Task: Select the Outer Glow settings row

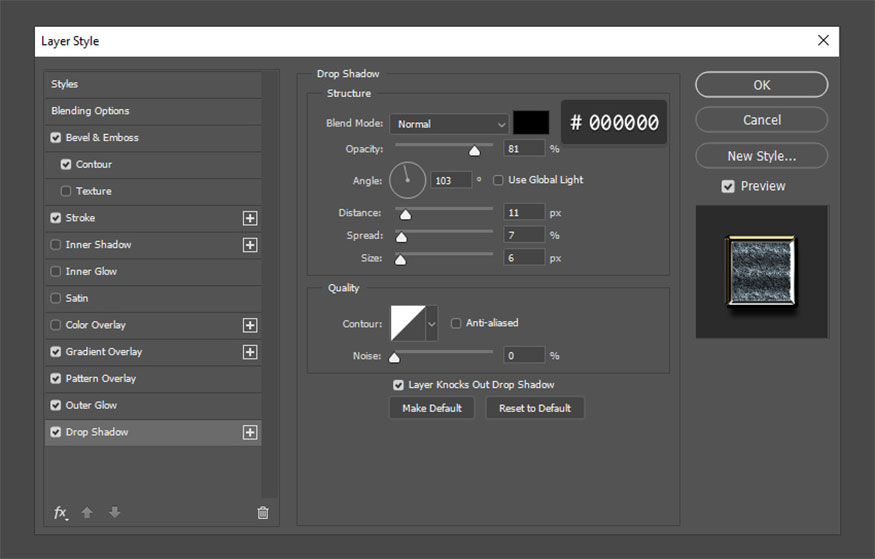Action: tap(153, 406)
